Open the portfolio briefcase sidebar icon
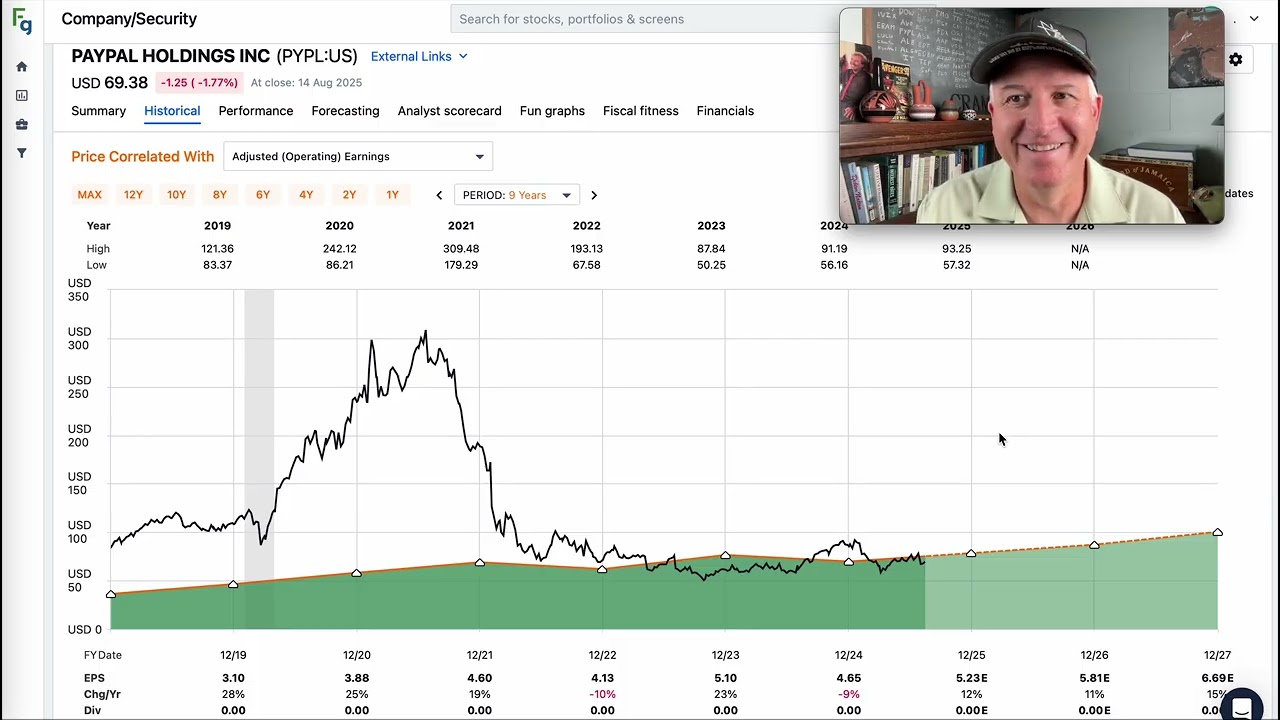Viewport: 1280px width, 720px height. (22, 125)
